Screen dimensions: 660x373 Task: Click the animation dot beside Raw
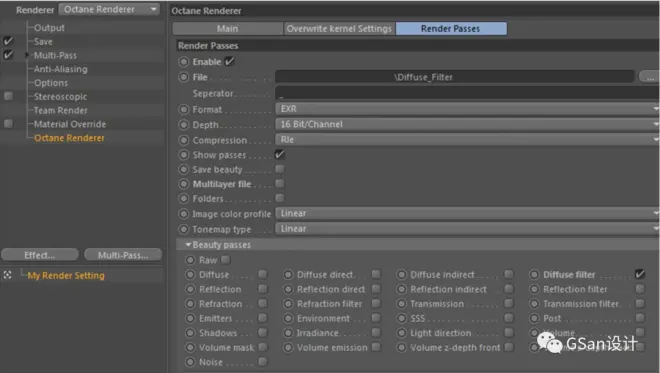tap(190, 260)
